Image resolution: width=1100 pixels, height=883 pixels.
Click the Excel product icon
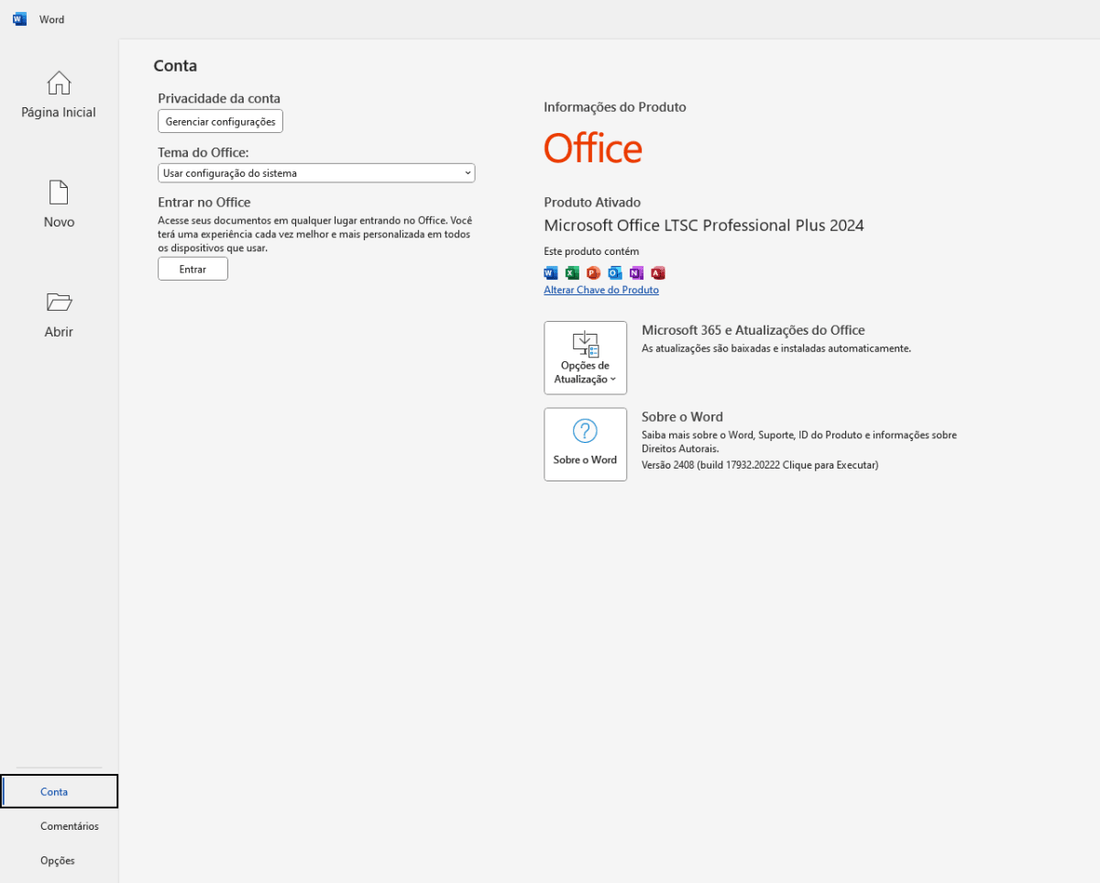(x=572, y=273)
